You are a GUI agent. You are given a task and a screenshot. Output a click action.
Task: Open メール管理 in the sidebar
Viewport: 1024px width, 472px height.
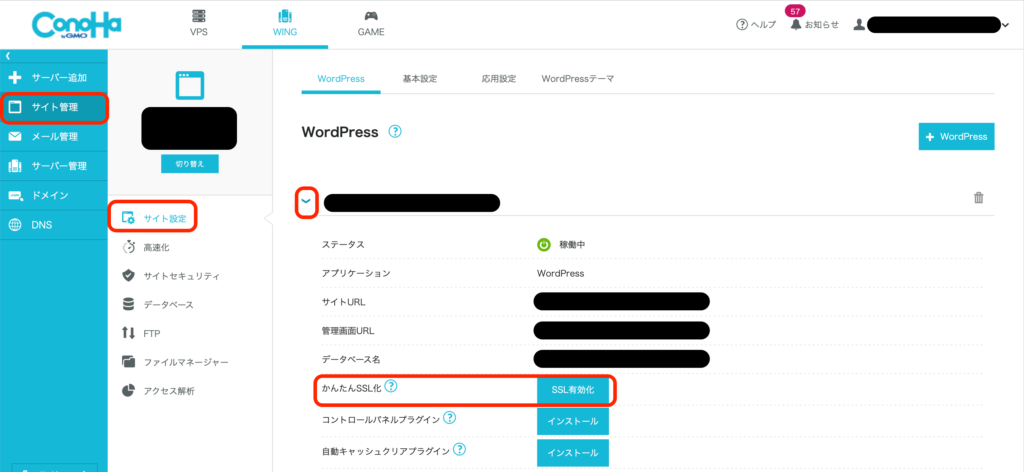[54, 136]
